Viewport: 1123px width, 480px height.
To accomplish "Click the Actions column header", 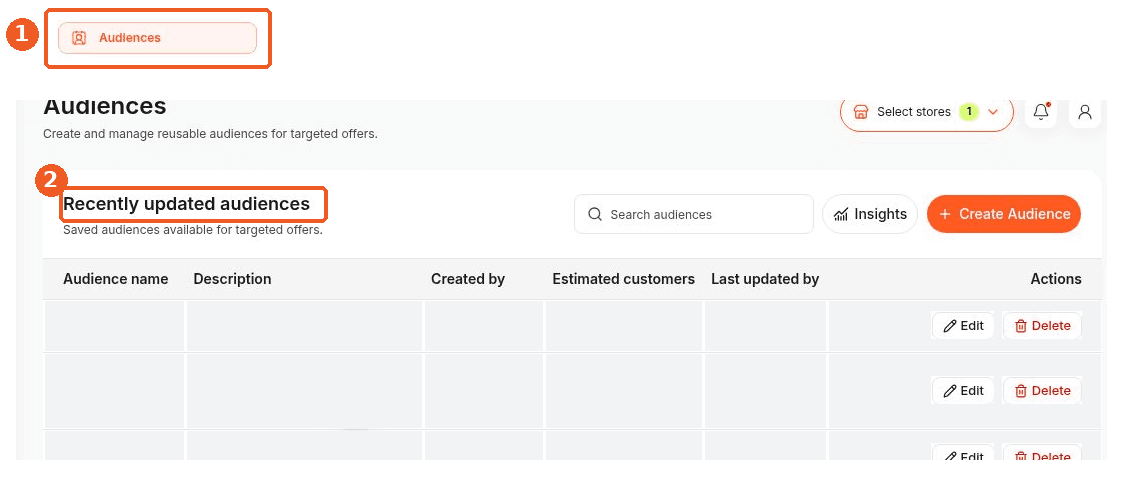I will [x=1056, y=279].
